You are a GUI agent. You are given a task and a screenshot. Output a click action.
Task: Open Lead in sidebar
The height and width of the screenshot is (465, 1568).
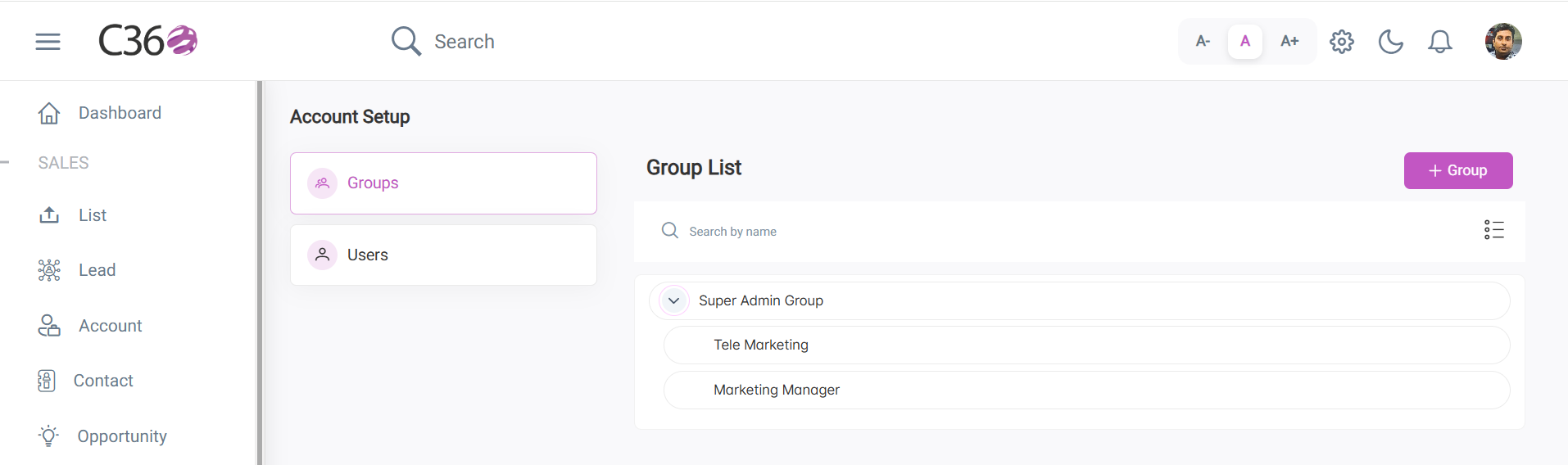pos(97,270)
